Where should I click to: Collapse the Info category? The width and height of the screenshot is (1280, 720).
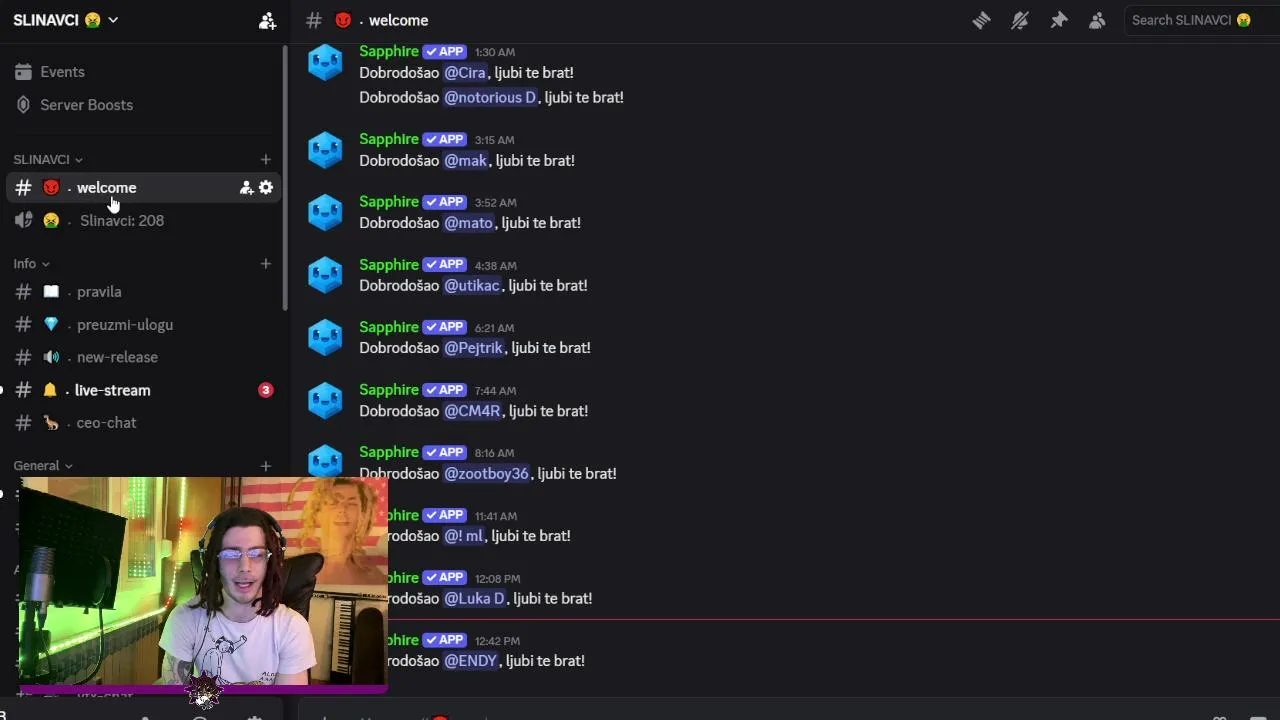tap(31, 264)
